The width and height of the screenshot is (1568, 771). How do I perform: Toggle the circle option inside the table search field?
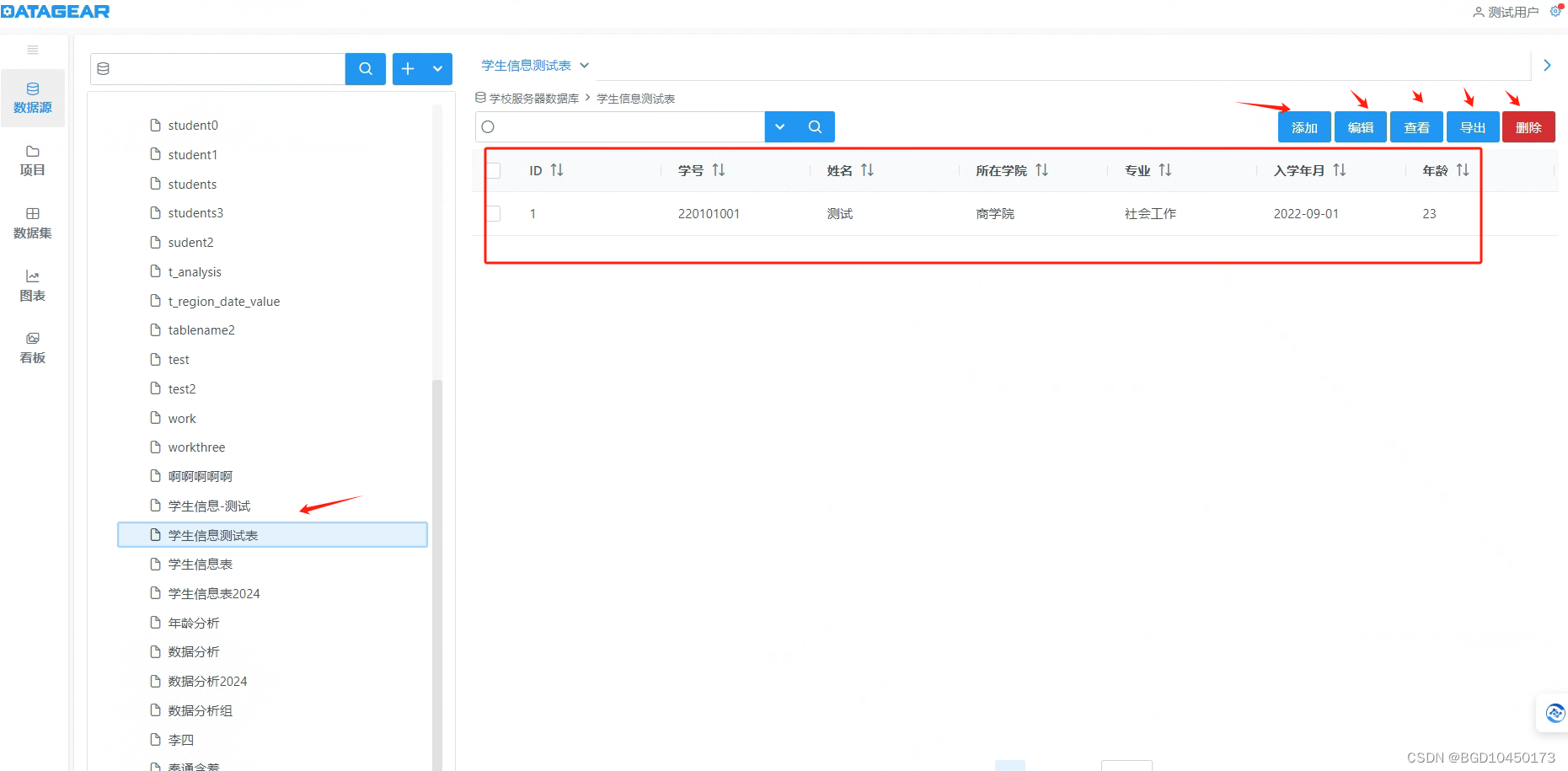pos(488,126)
